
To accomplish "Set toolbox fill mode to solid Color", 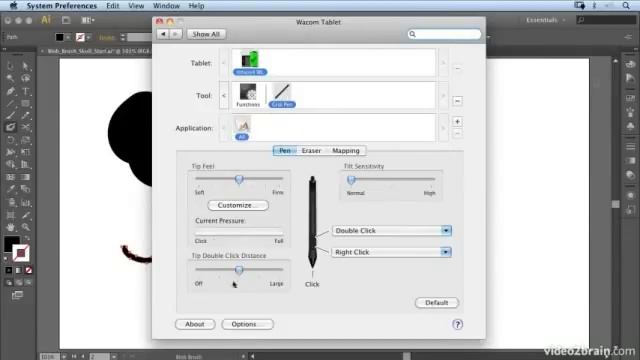I will click(x=9, y=270).
